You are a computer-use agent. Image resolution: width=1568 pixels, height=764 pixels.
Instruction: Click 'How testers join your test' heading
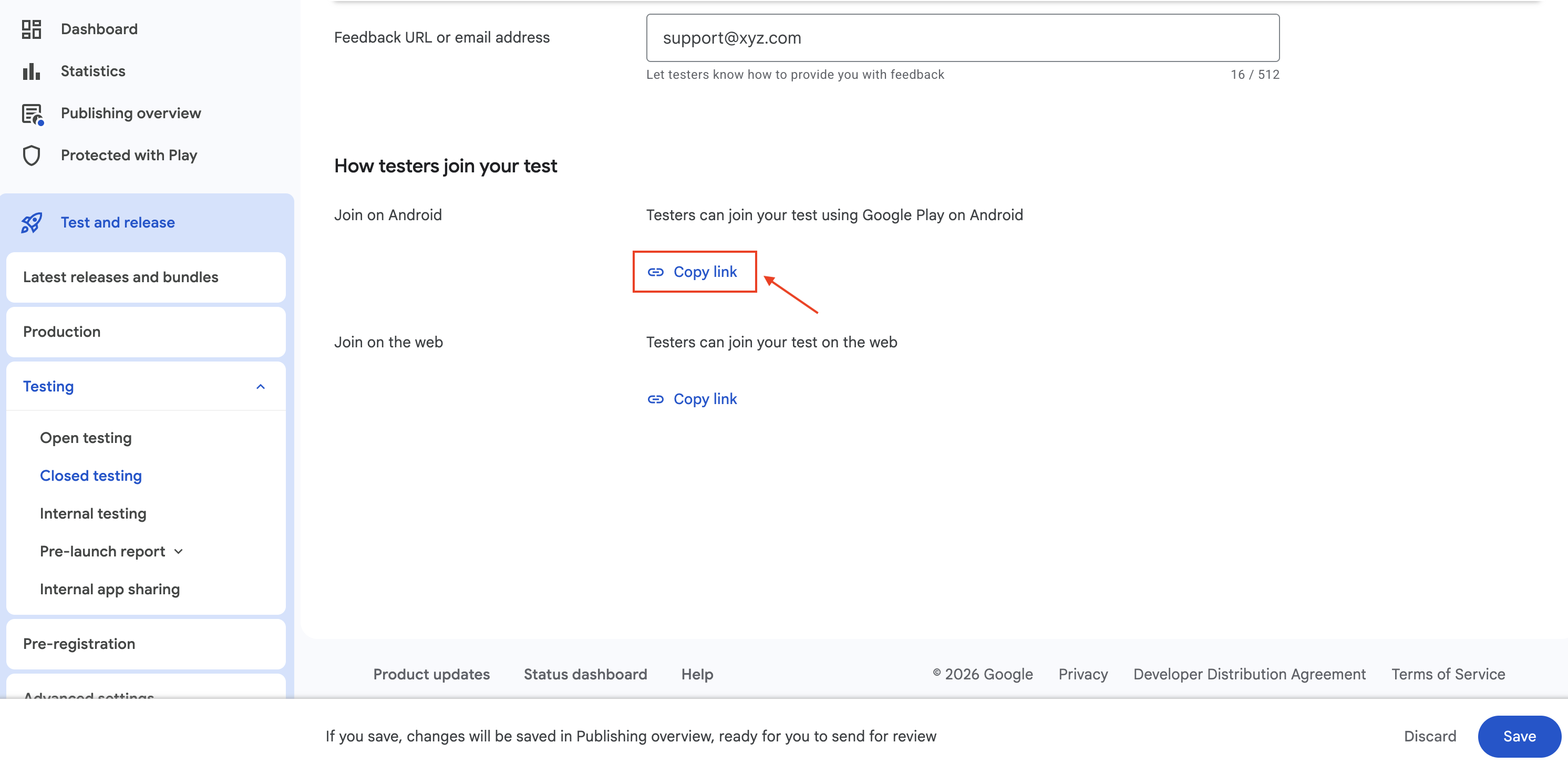pyautogui.click(x=446, y=166)
